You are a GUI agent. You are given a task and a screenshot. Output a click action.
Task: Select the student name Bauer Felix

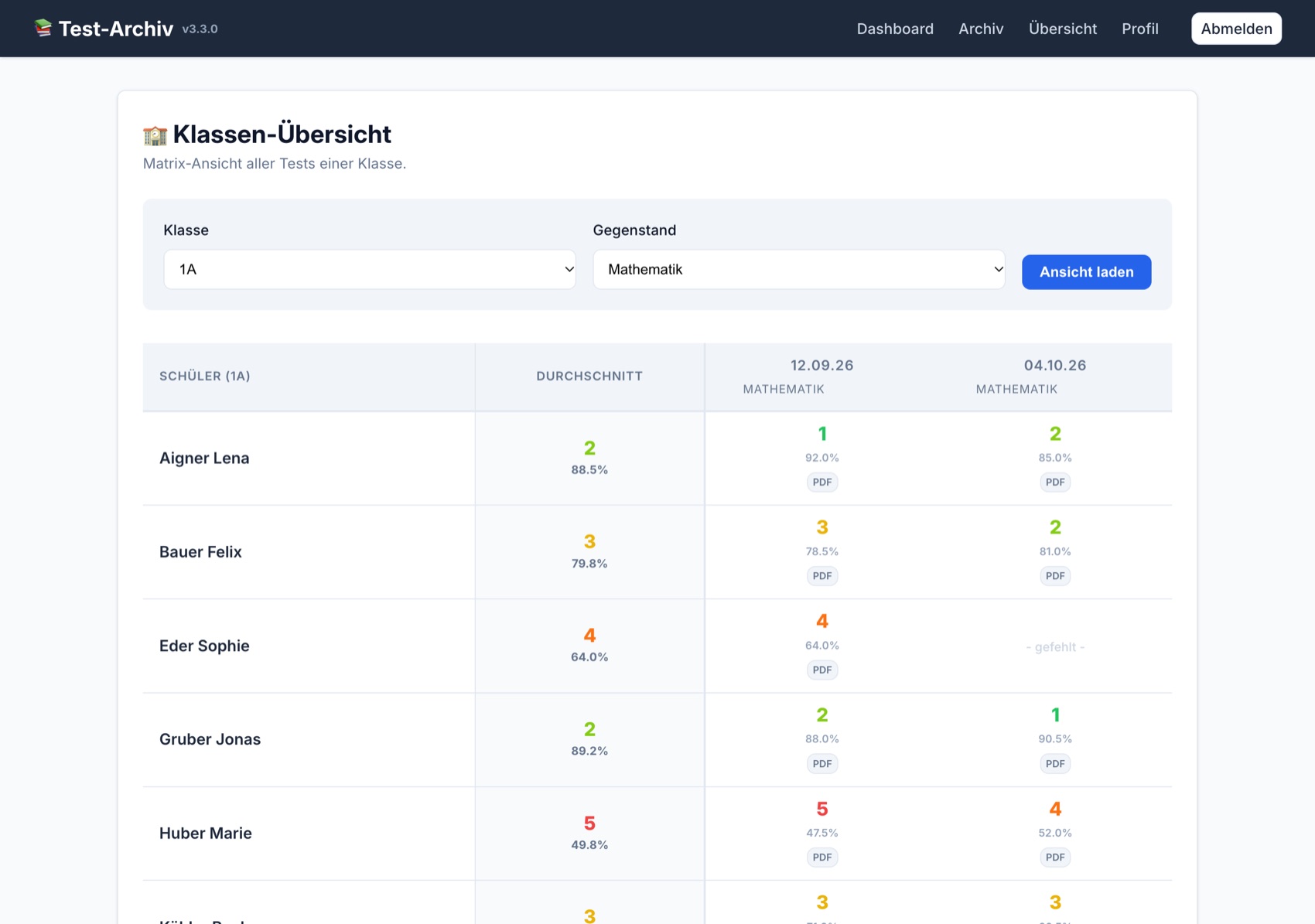point(200,552)
